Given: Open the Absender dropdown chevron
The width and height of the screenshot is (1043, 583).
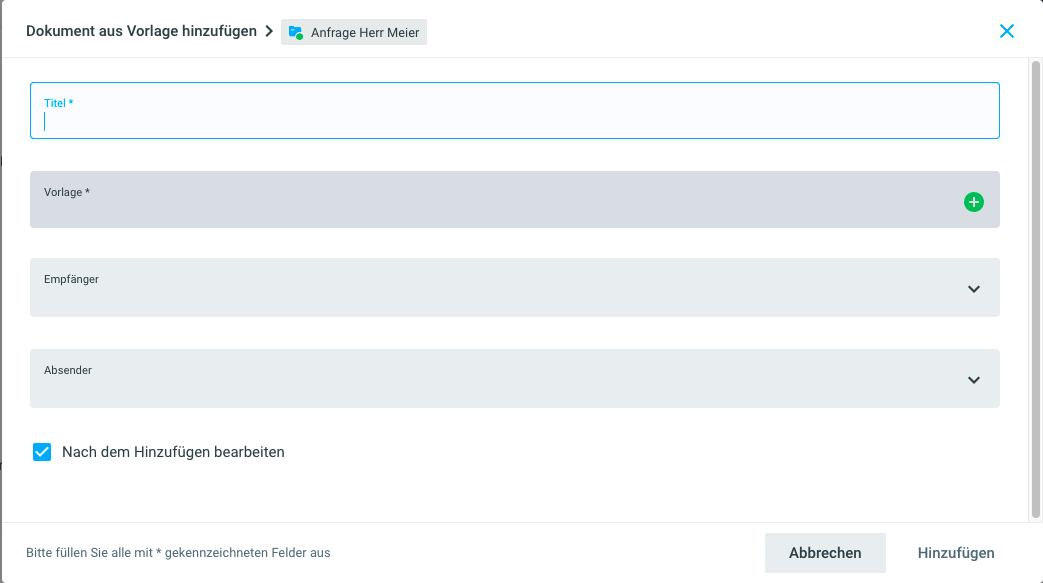Looking at the screenshot, I should coord(974,380).
